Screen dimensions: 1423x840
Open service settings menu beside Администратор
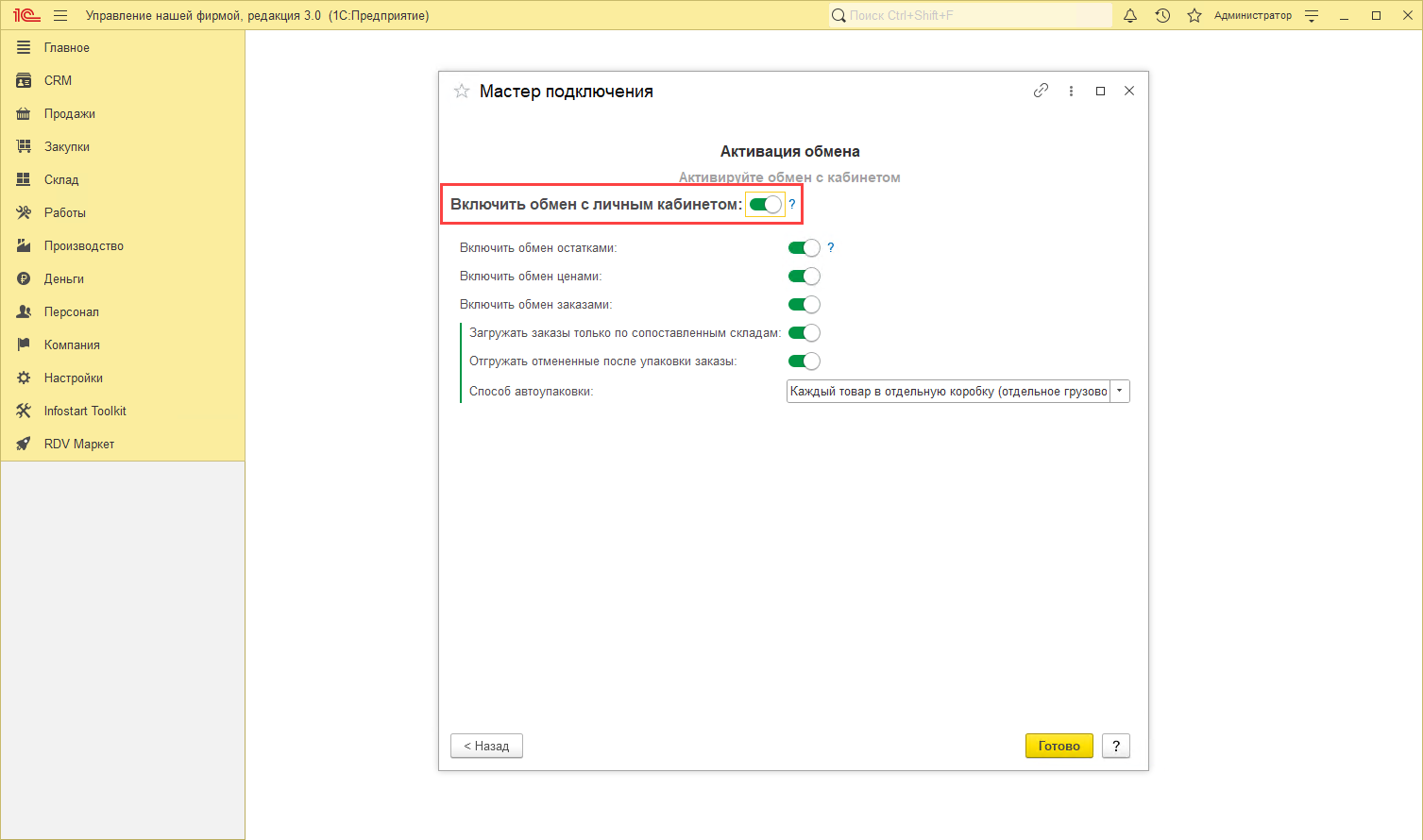click(1311, 16)
